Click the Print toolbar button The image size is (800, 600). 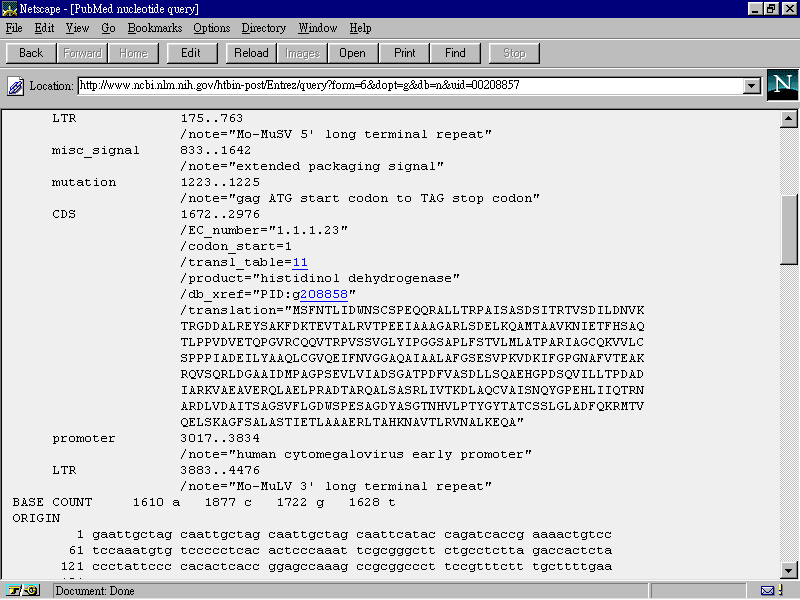click(x=405, y=53)
